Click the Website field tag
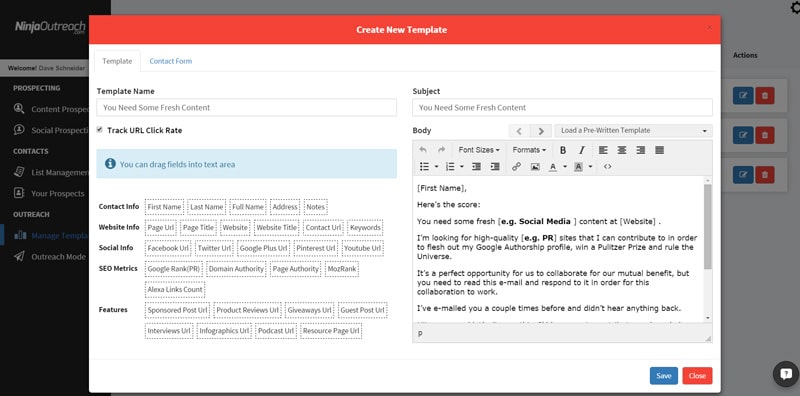The image size is (800, 396). coord(235,228)
